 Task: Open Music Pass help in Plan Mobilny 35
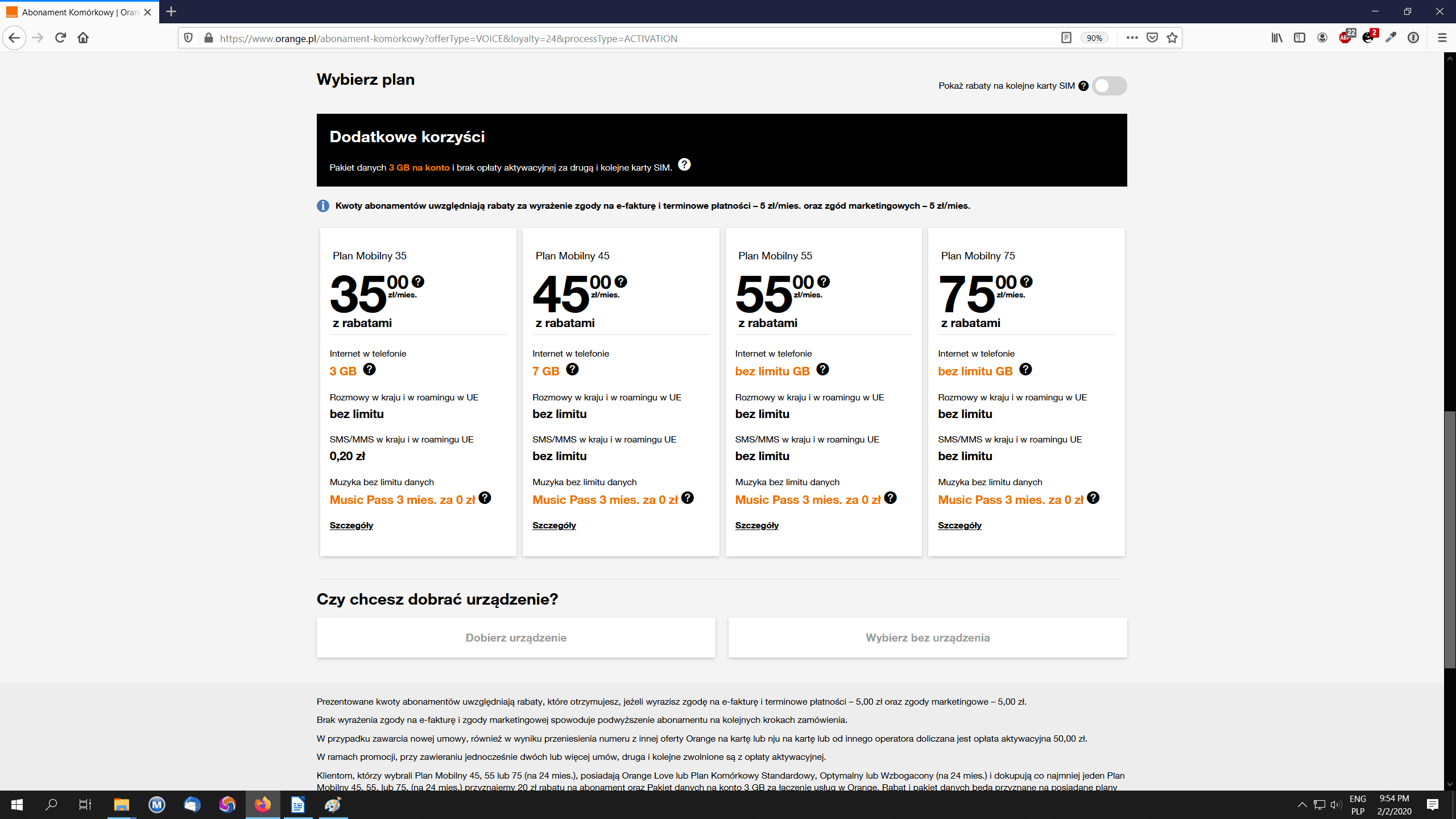click(485, 498)
